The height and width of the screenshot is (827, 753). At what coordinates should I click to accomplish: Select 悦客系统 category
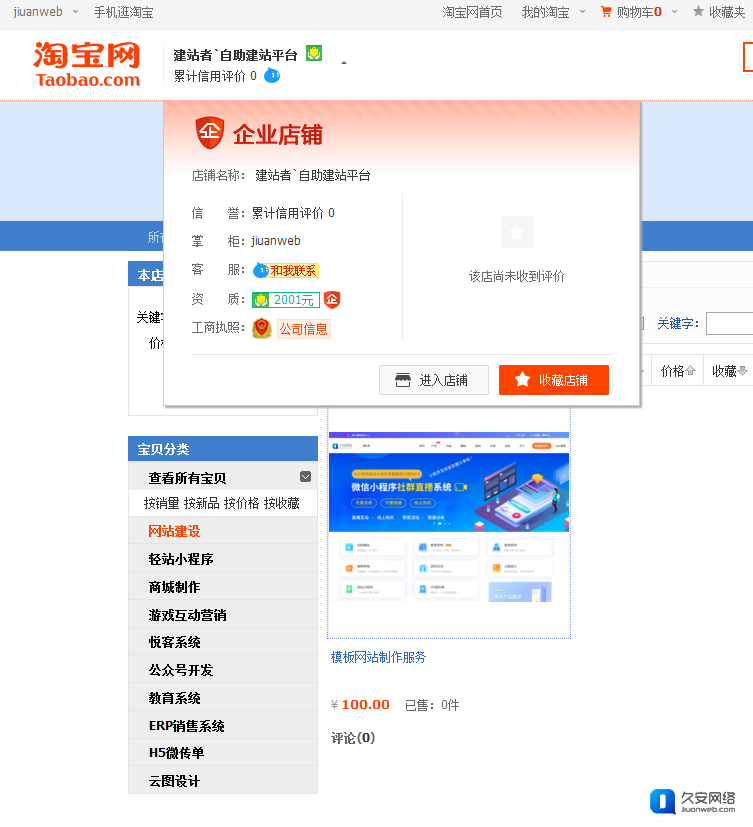(174, 642)
